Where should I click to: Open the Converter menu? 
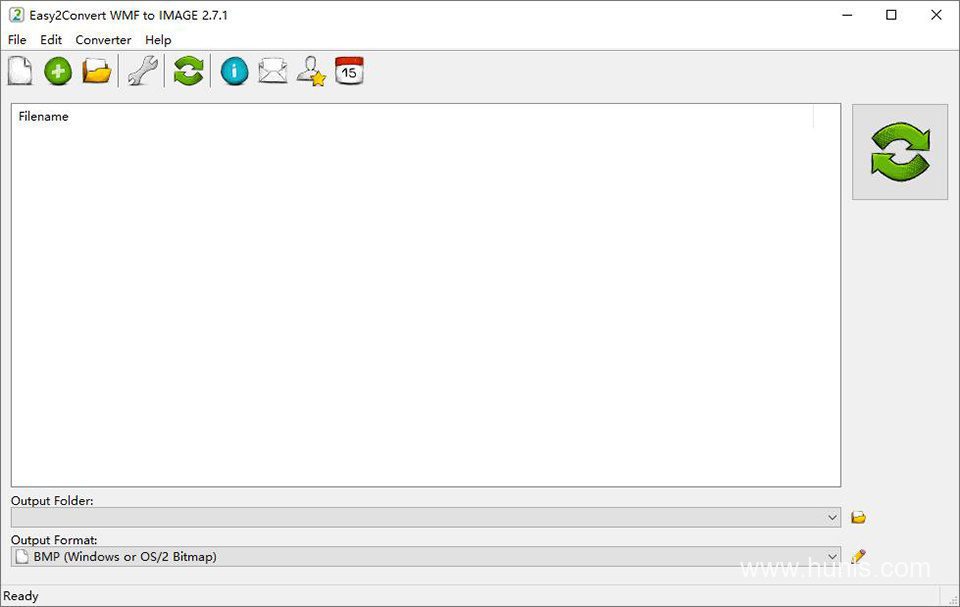point(103,40)
